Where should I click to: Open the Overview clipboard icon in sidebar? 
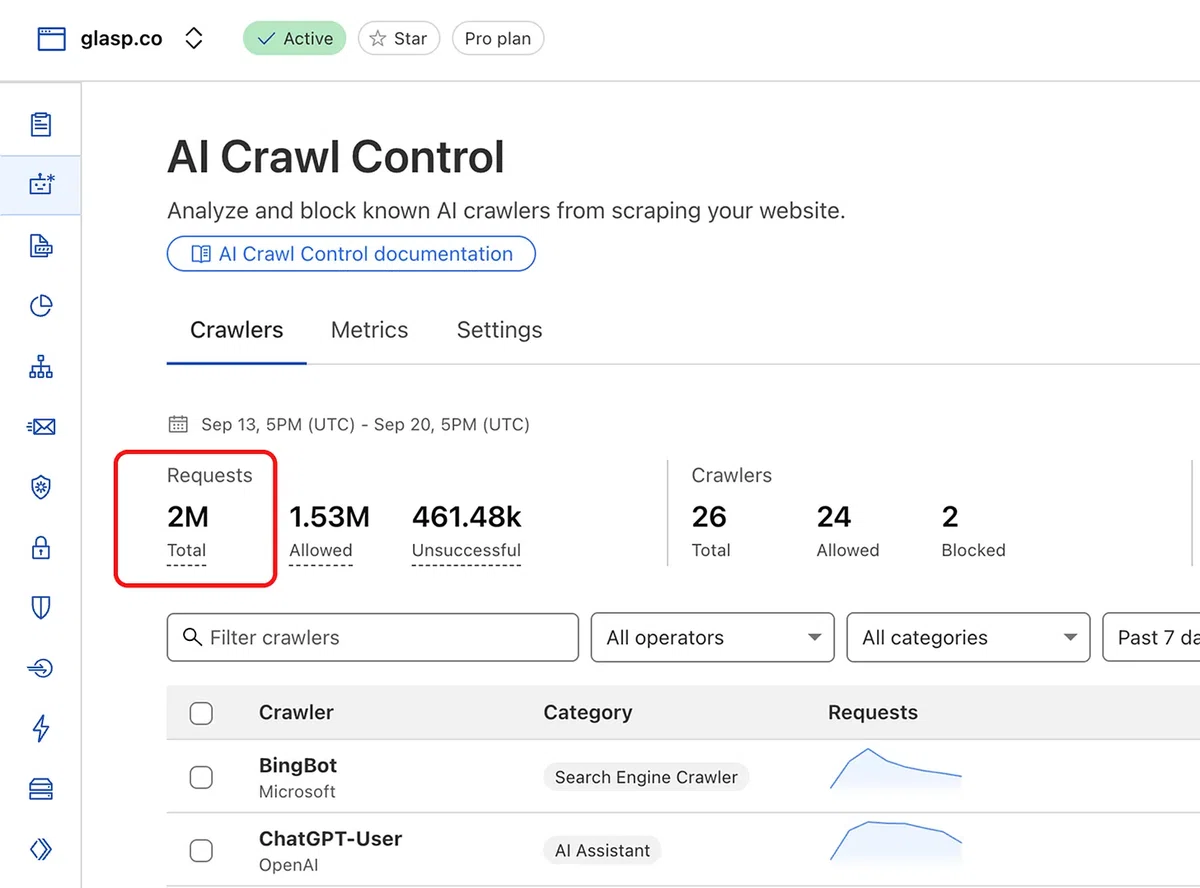pyautogui.click(x=41, y=125)
